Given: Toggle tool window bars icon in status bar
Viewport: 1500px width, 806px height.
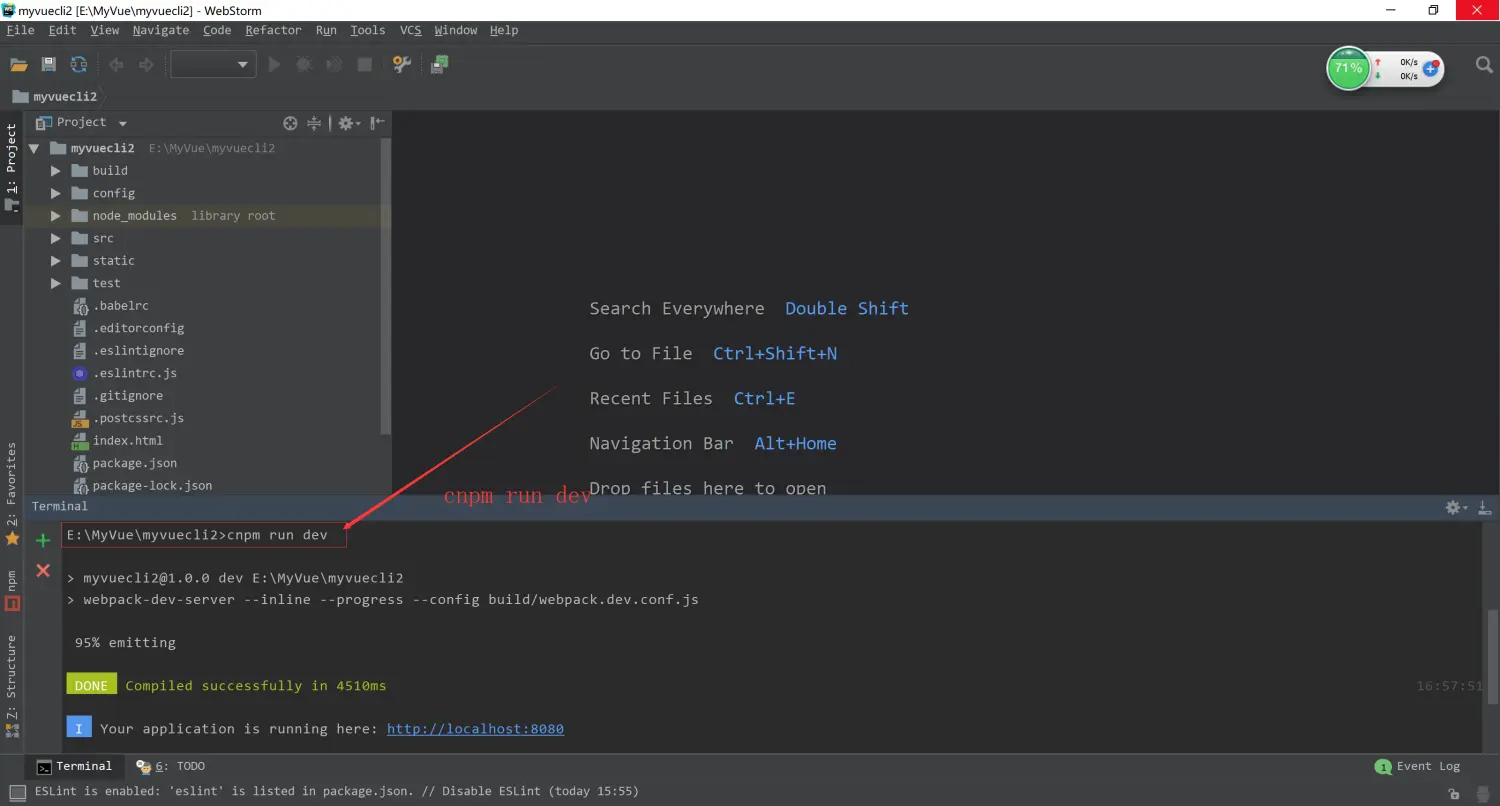Looking at the screenshot, I should pyautogui.click(x=17, y=791).
